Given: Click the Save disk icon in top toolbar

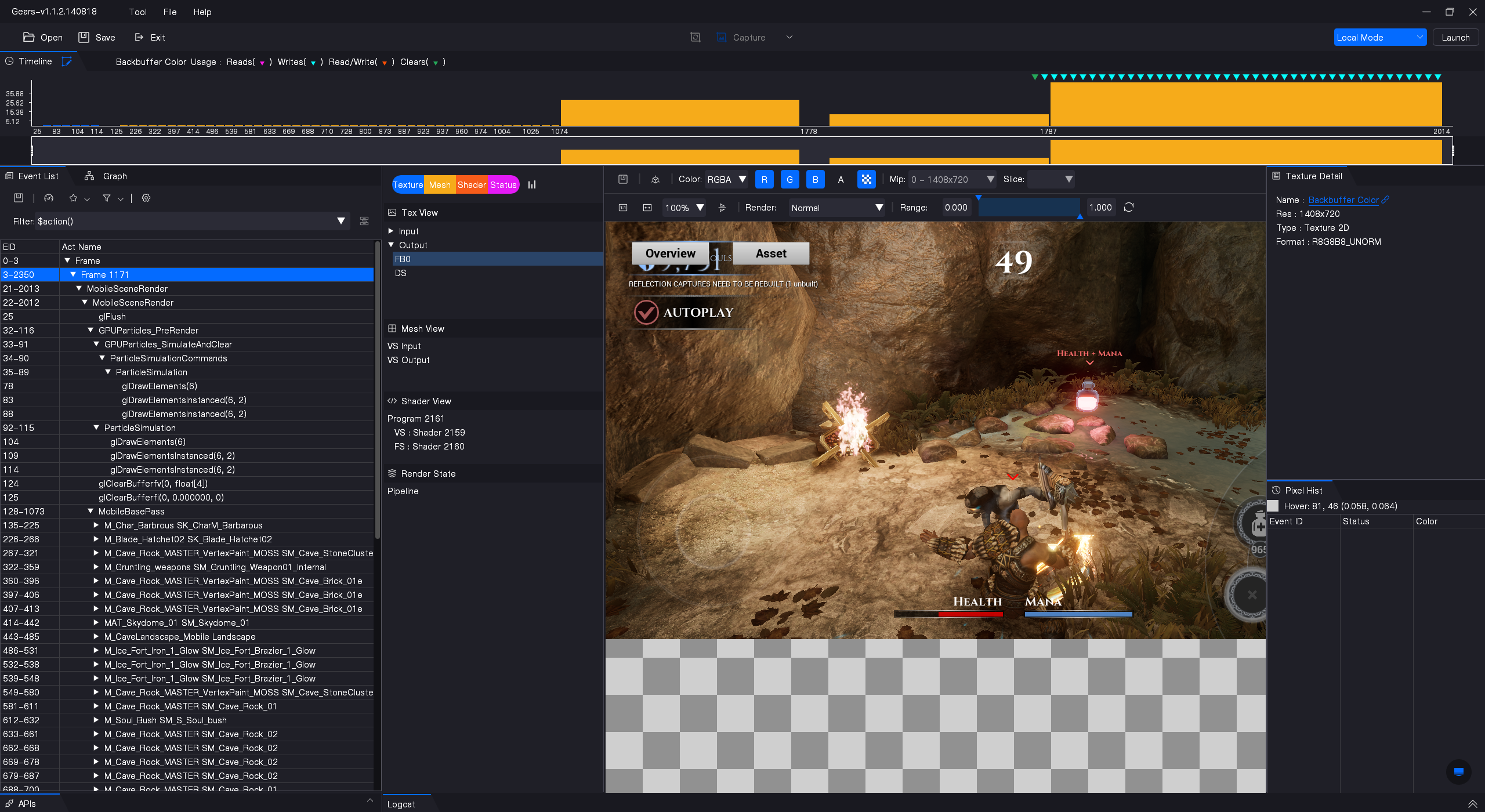Looking at the screenshot, I should (84, 37).
